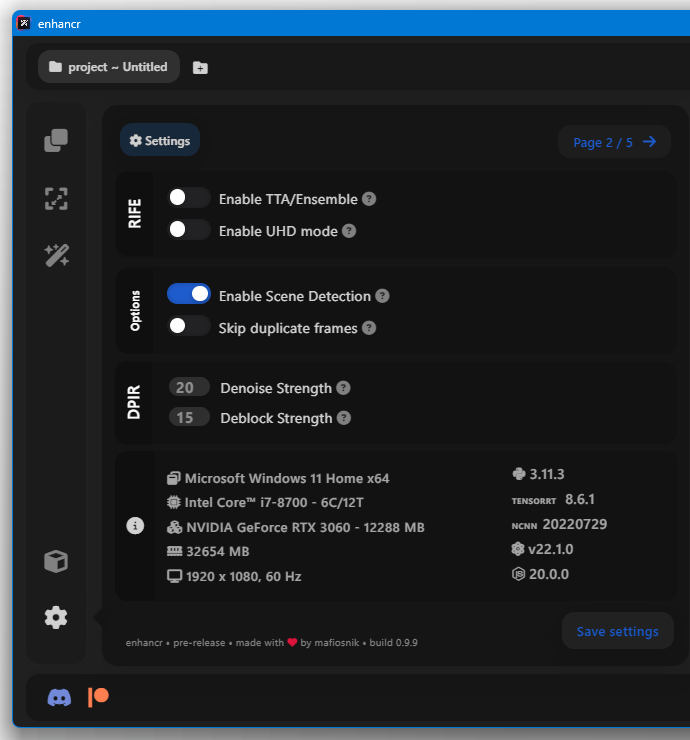Select the Settings tab header

pyautogui.click(x=160, y=140)
